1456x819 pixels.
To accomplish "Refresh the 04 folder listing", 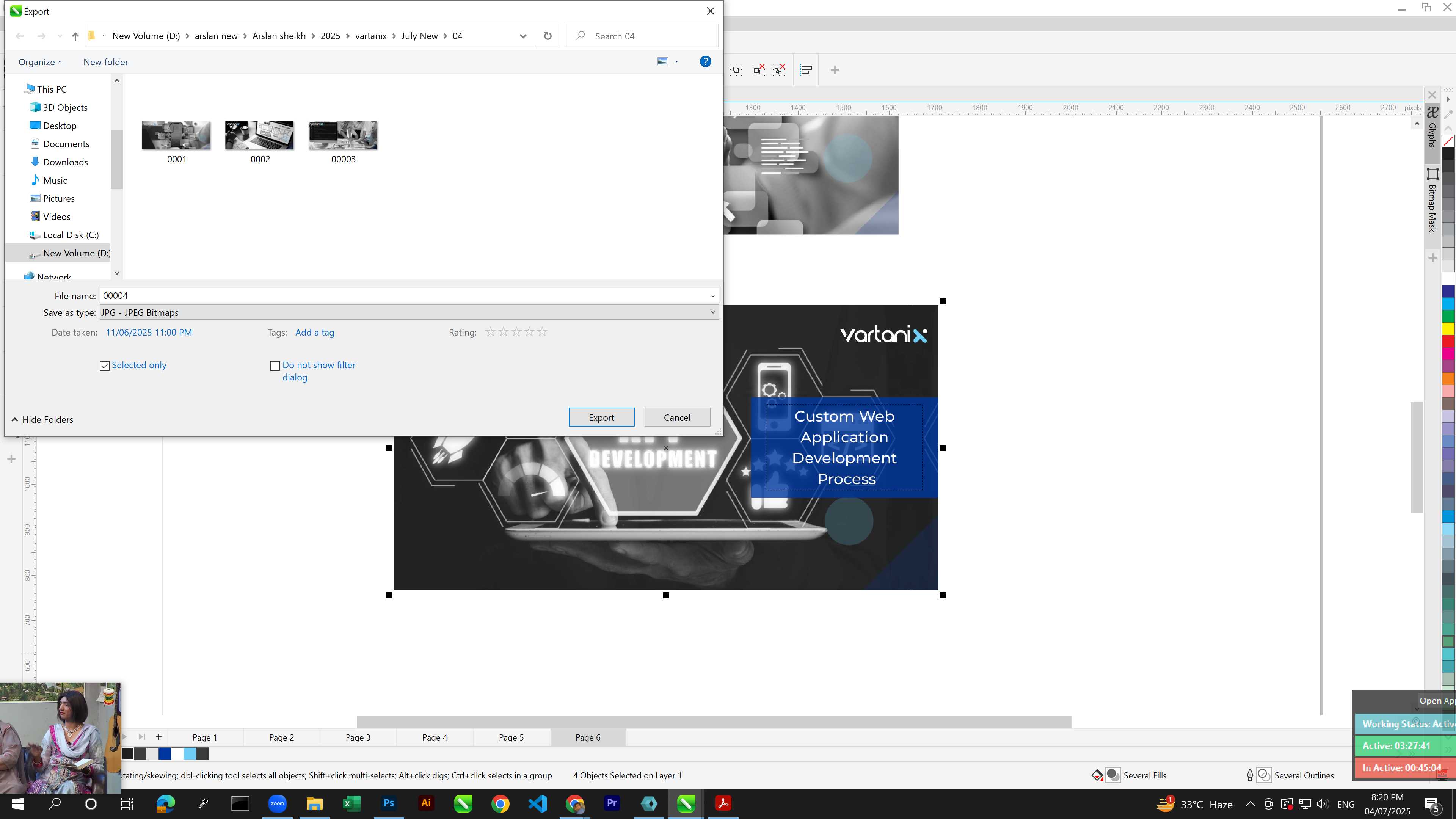I will (x=548, y=36).
